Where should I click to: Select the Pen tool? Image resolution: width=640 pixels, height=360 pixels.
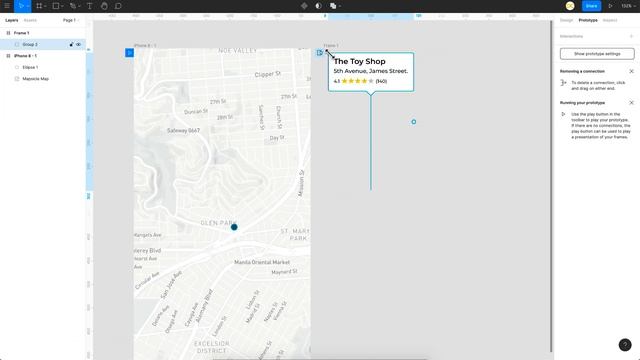click(73, 6)
